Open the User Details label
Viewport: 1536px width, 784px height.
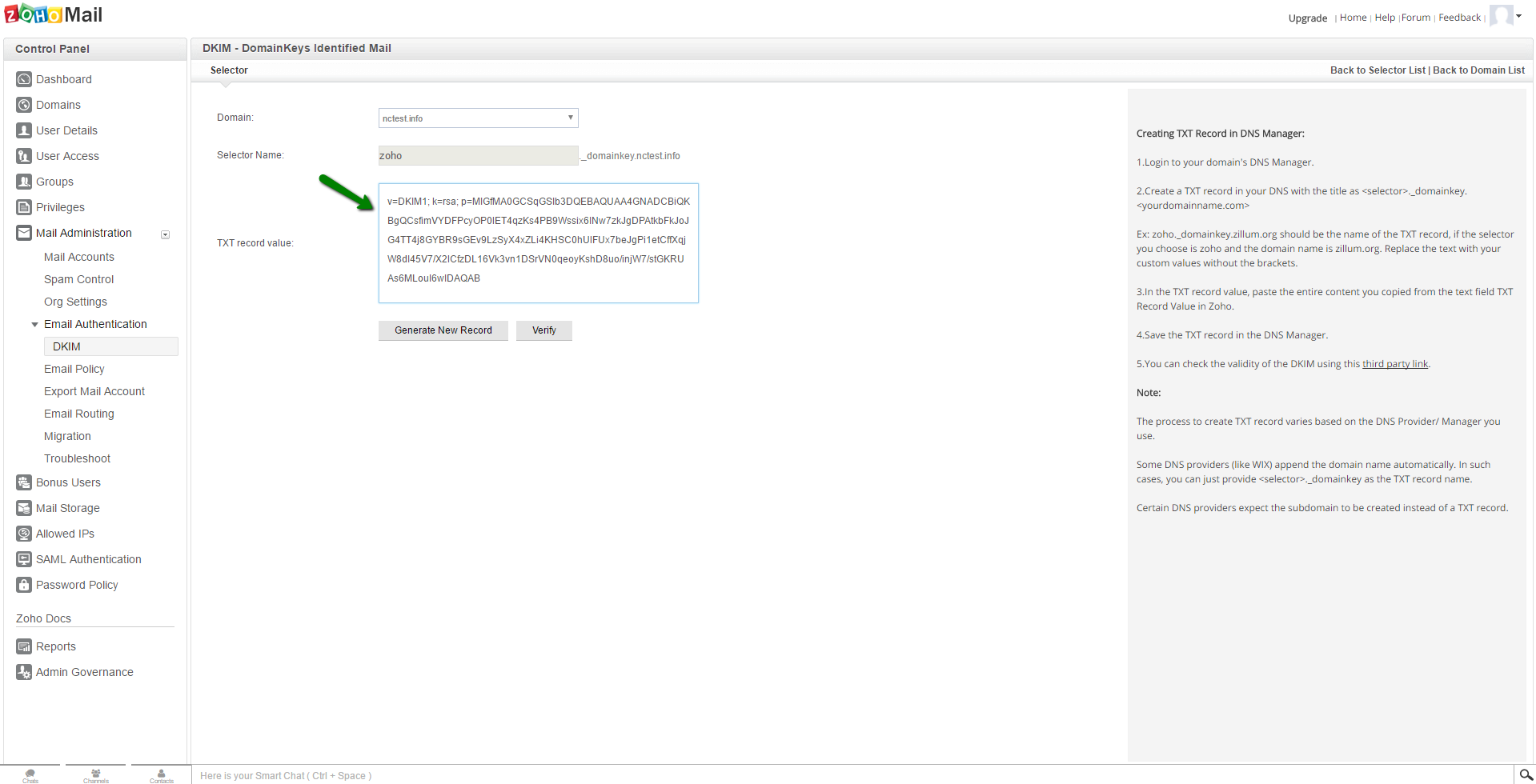(66, 130)
